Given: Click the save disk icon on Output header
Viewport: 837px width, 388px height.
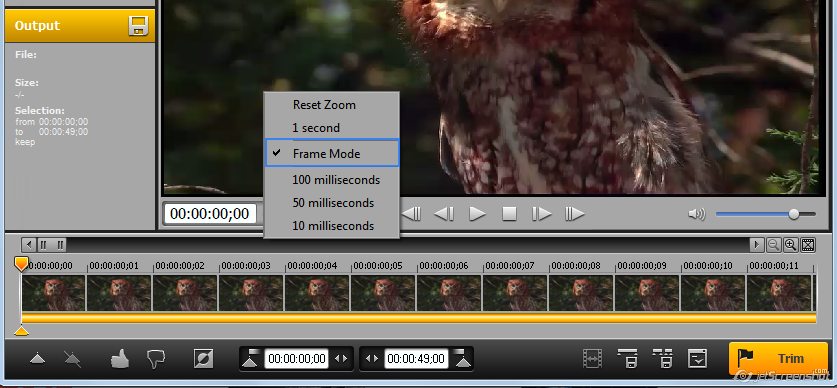Looking at the screenshot, I should pyautogui.click(x=138, y=26).
